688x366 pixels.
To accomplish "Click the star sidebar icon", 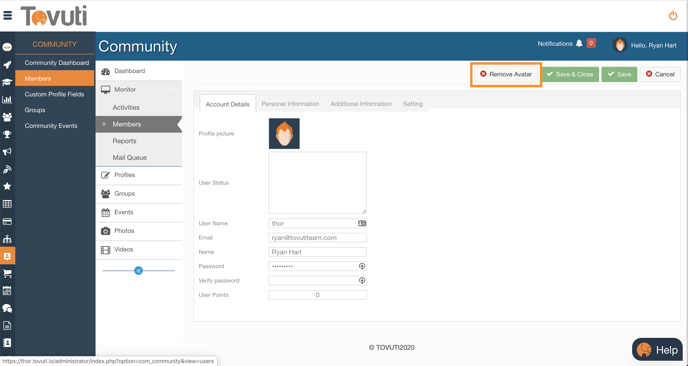I will [7, 187].
